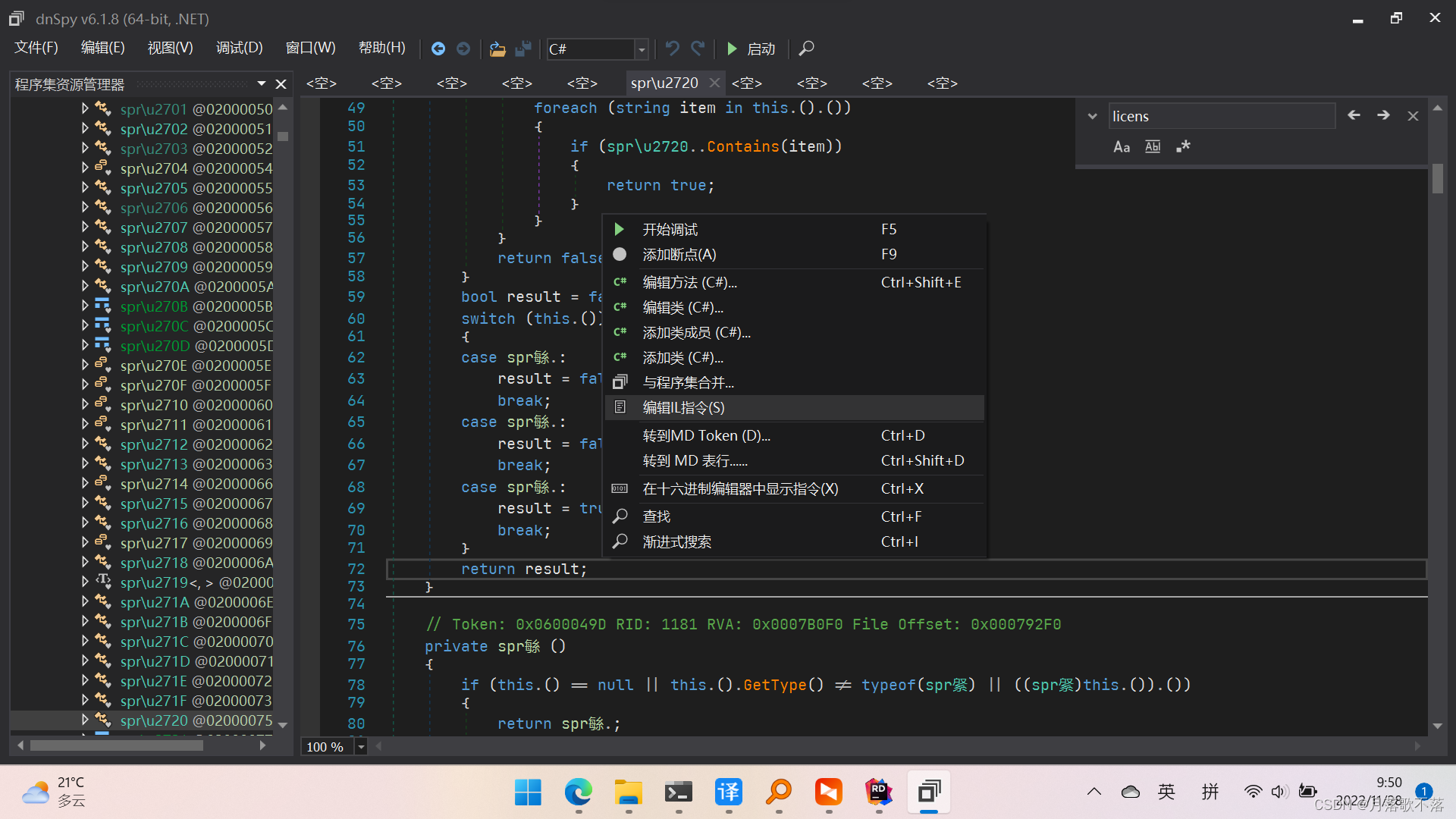Open search with the magnifier toolbar icon
Image resolution: width=1456 pixels, height=819 pixels.
(805, 49)
